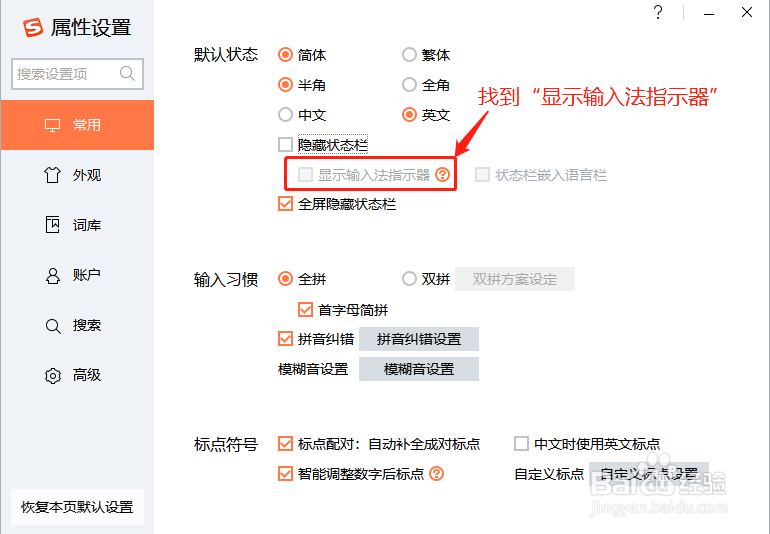The image size is (770, 534).
Task: Click the Sogou logo icon
Action: coord(33,27)
